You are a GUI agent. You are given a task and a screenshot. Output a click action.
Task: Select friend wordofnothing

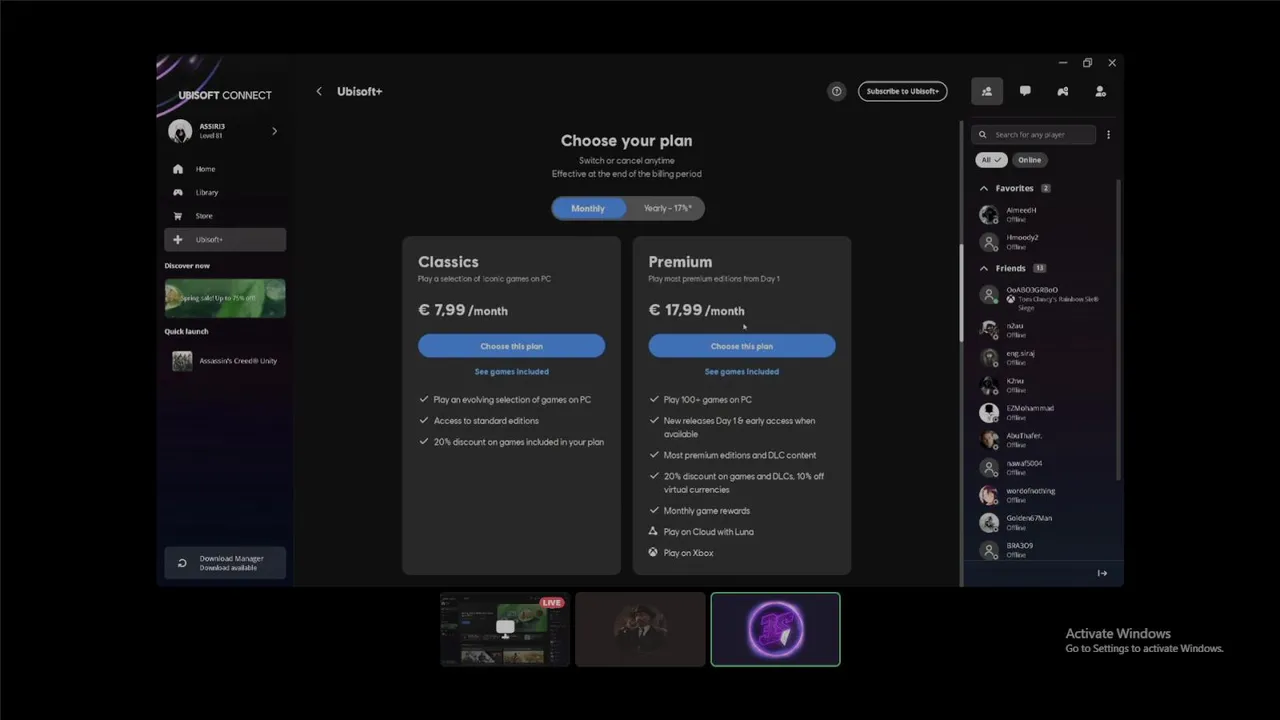point(1043,495)
